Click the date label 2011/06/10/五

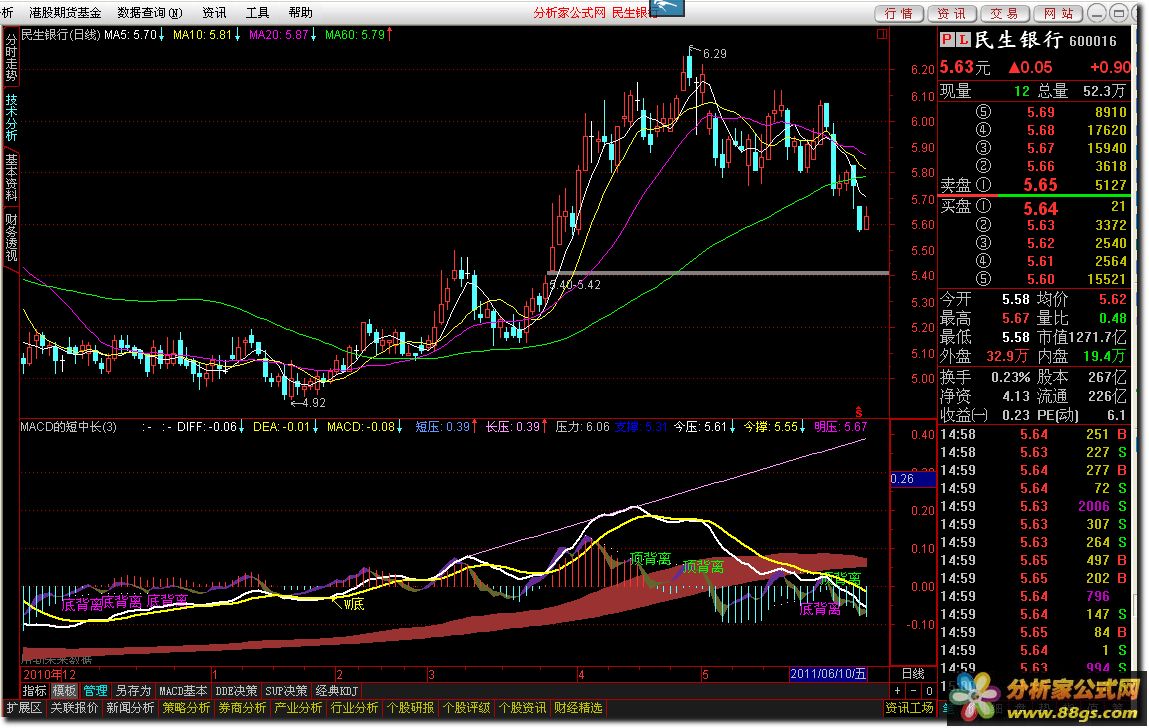(x=828, y=674)
